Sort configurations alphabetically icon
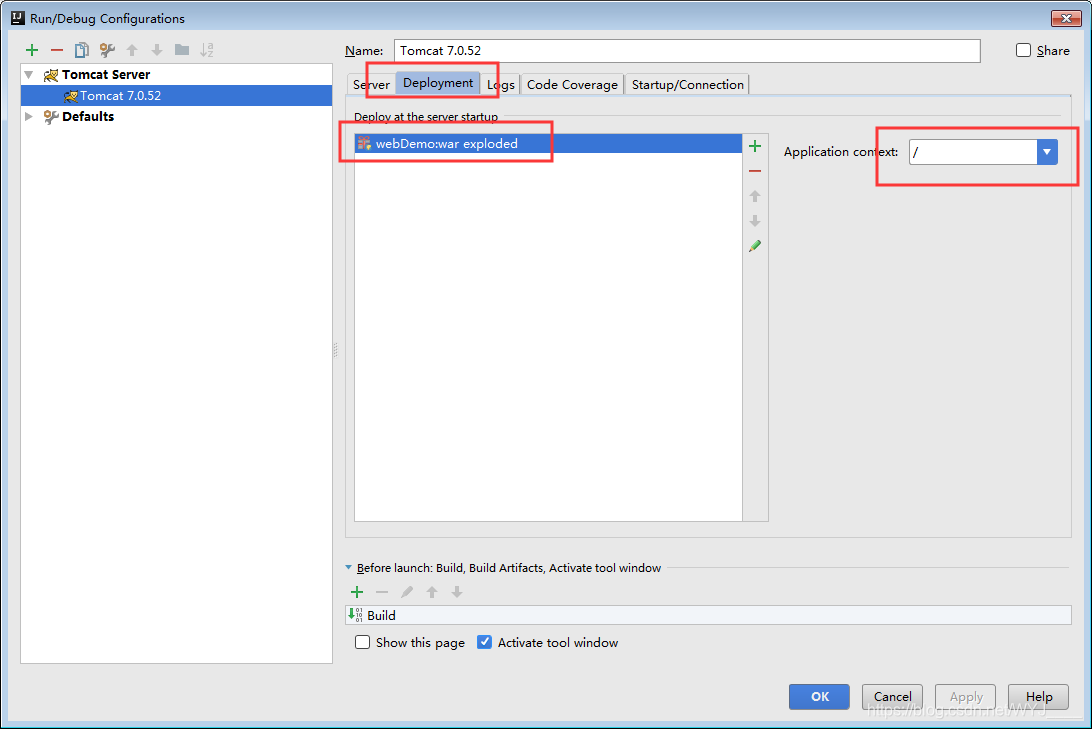Image resolution: width=1092 pixels, height=729 pixels. point(207,50)
